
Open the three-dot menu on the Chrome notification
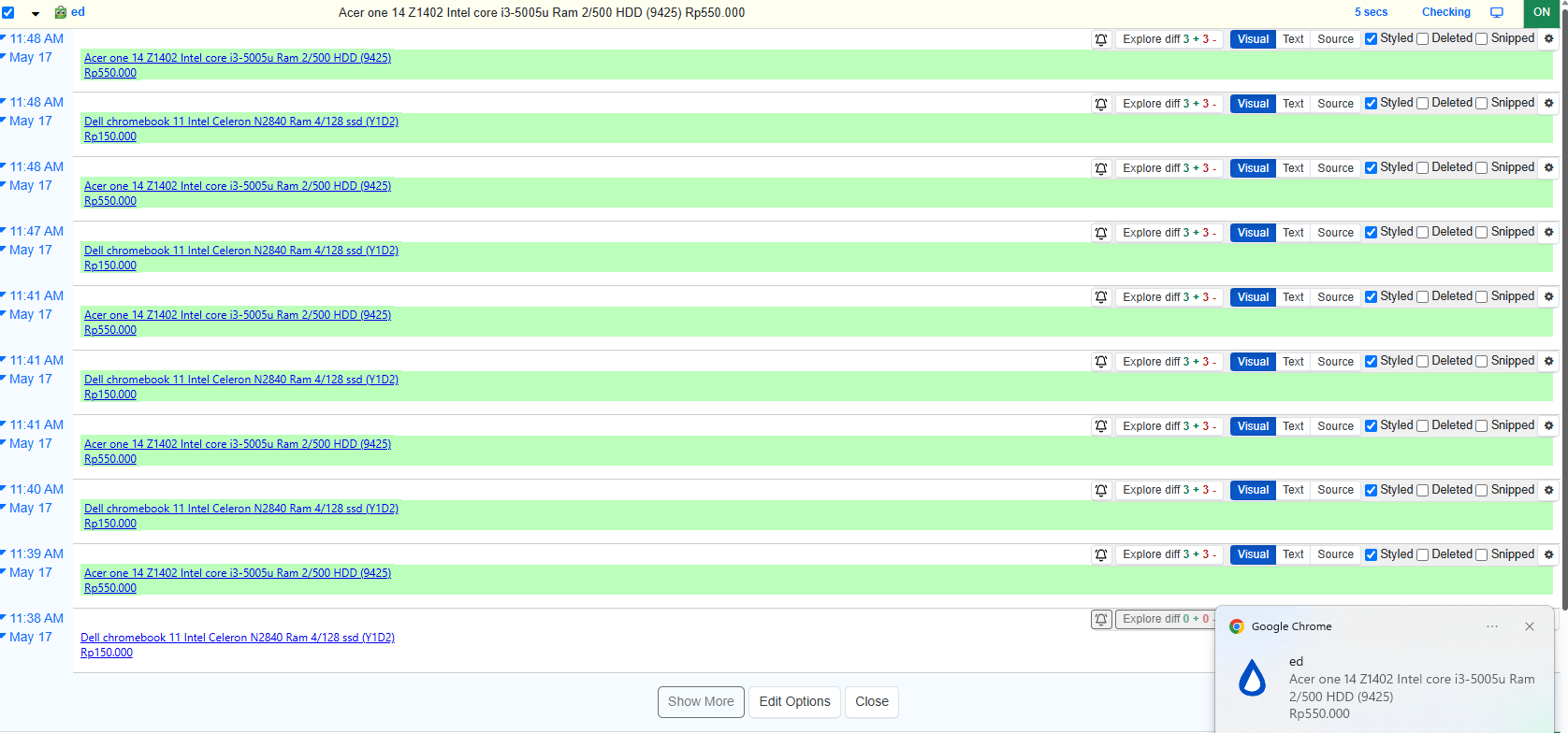click(x=1492, y=626)
